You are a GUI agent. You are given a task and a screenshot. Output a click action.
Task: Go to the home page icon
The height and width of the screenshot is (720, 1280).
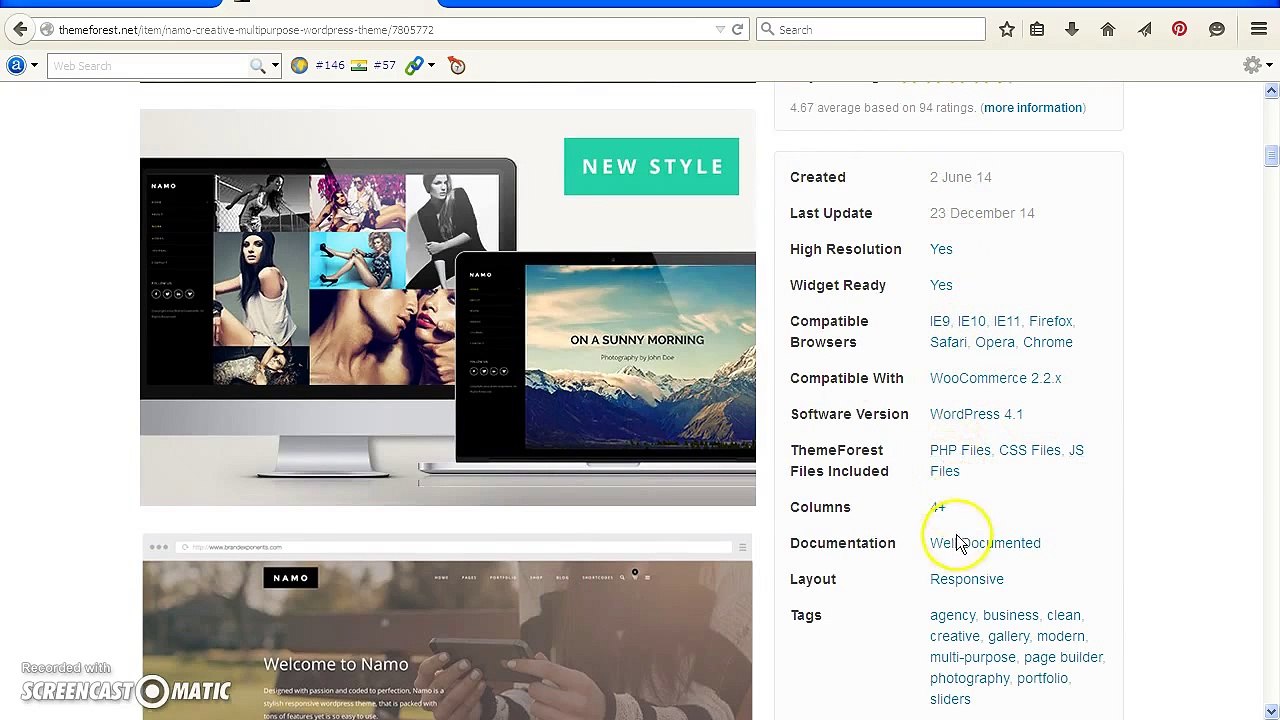point(1108,29)
